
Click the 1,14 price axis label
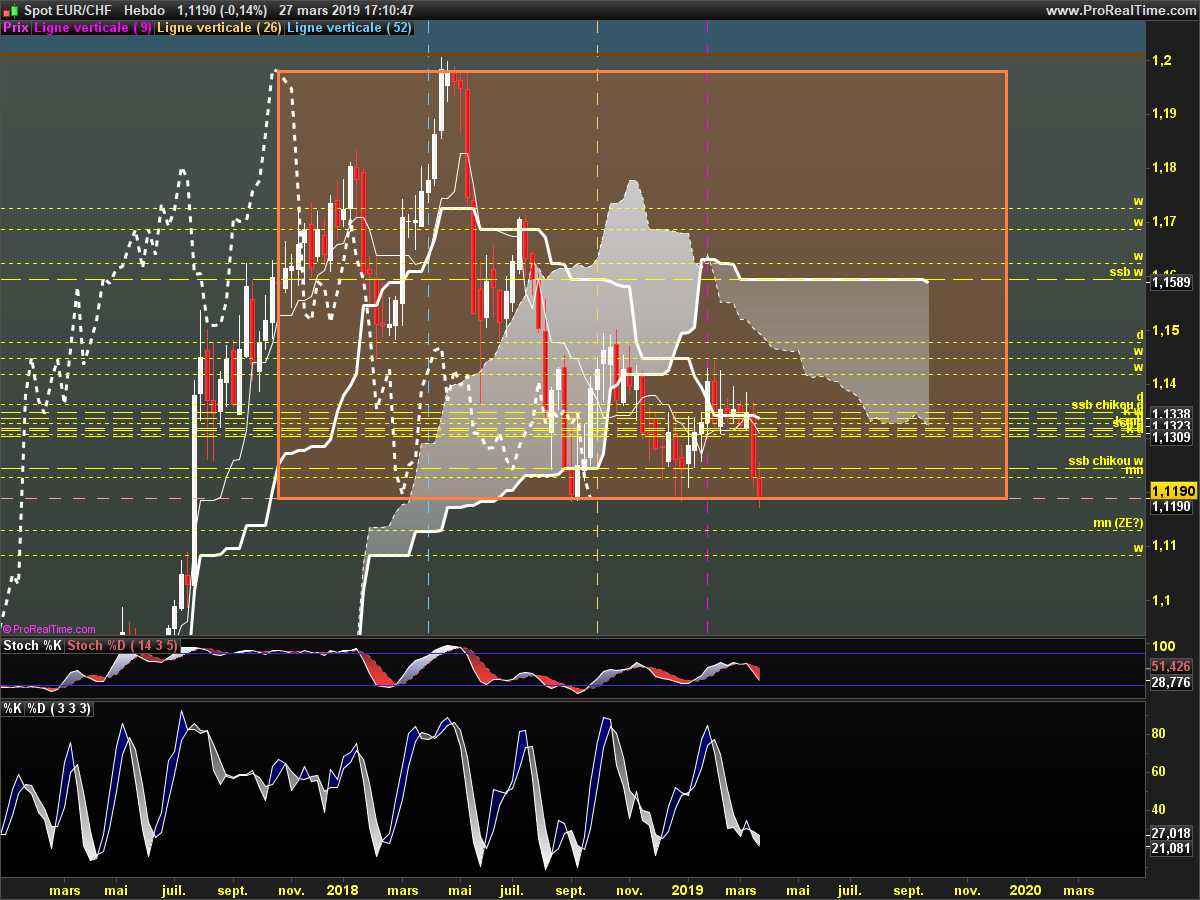(1164, 384)
